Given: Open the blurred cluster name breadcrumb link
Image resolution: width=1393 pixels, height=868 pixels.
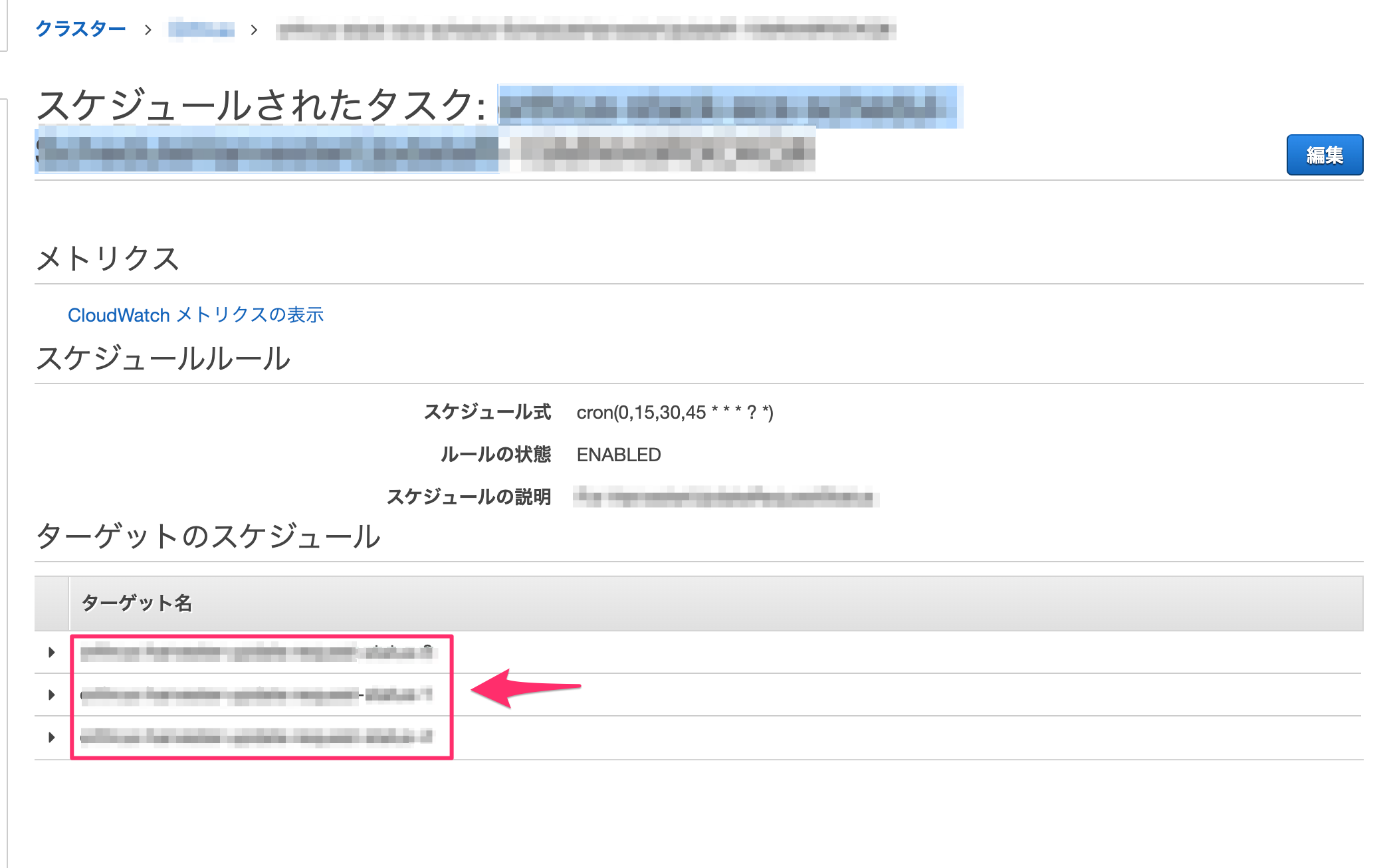Looking at the screenshot, I should 201,29.
